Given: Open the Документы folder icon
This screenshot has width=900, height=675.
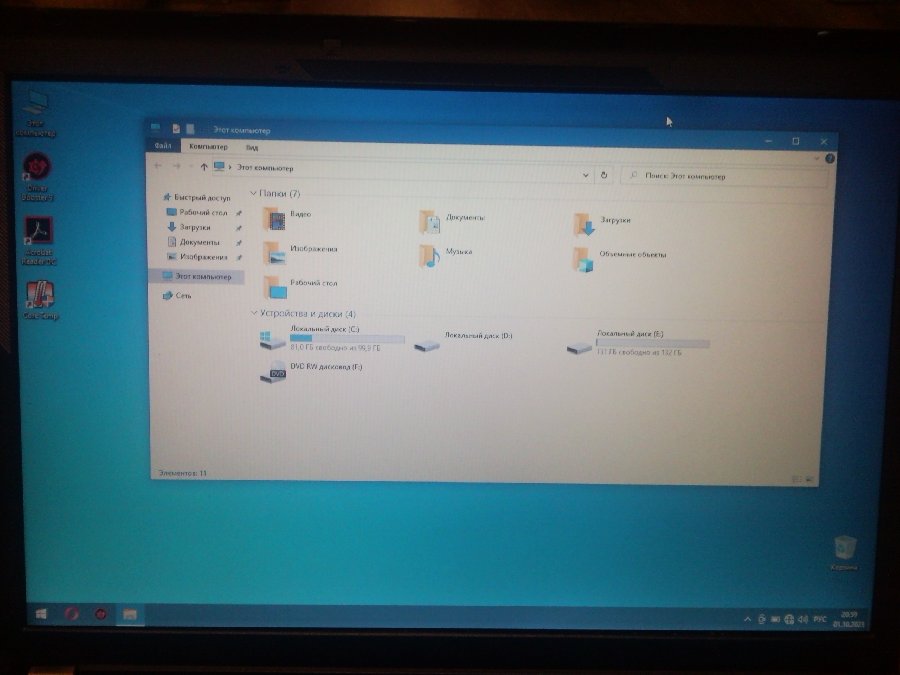Looking at the screenshot, I should [x=430, y=221].
